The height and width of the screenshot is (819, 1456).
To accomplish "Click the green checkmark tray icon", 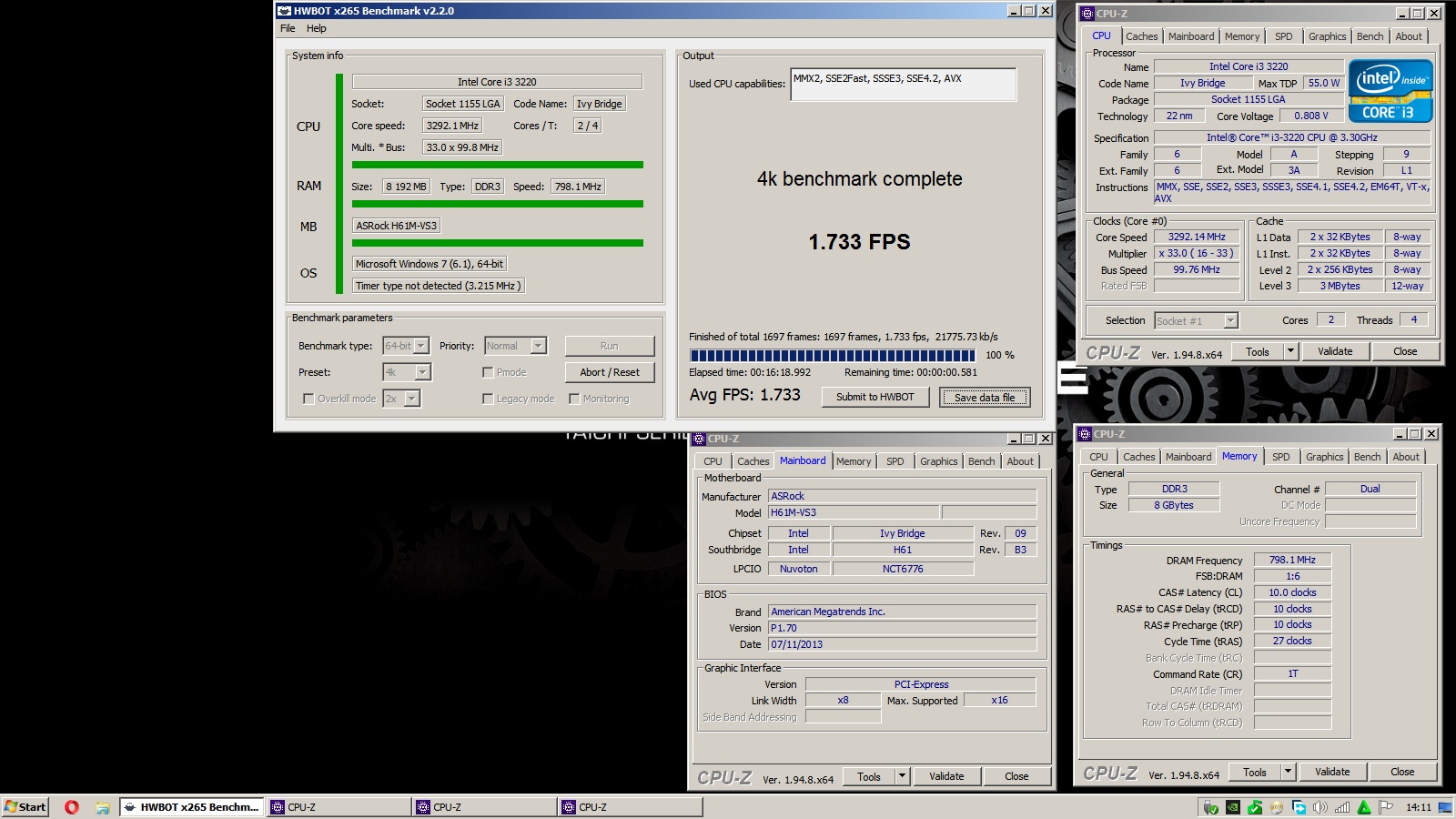I will (x=1255, y=807).
